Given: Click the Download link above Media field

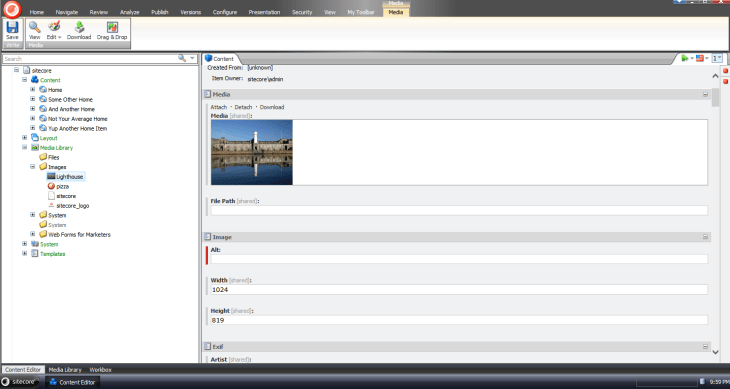Looking at the screenshot, I should pyautogui.click(x=272, y=107).
